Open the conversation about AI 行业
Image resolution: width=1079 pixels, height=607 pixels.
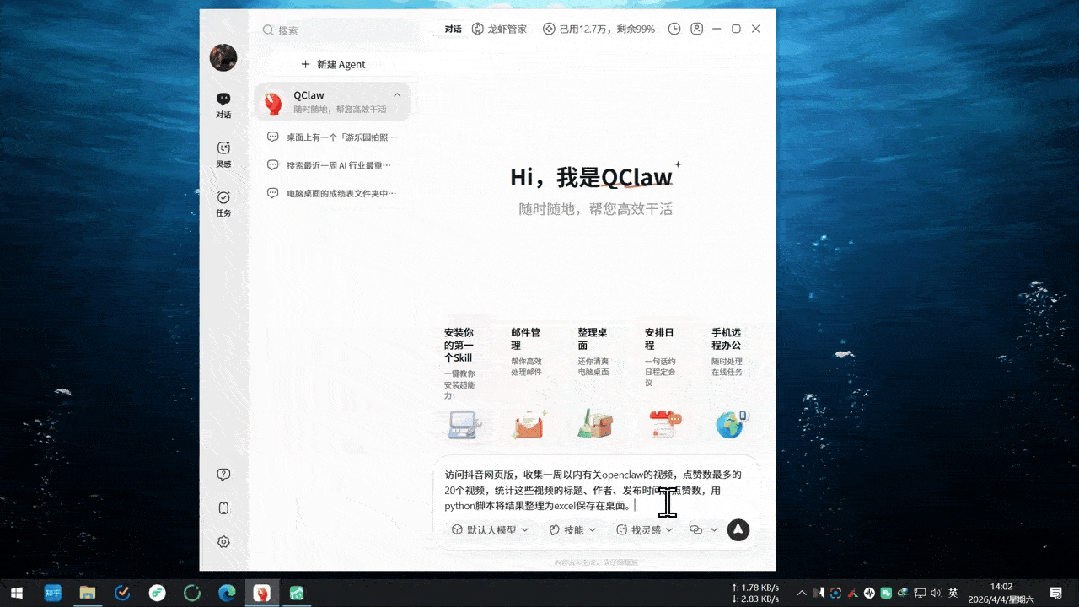tap(333, 165)
